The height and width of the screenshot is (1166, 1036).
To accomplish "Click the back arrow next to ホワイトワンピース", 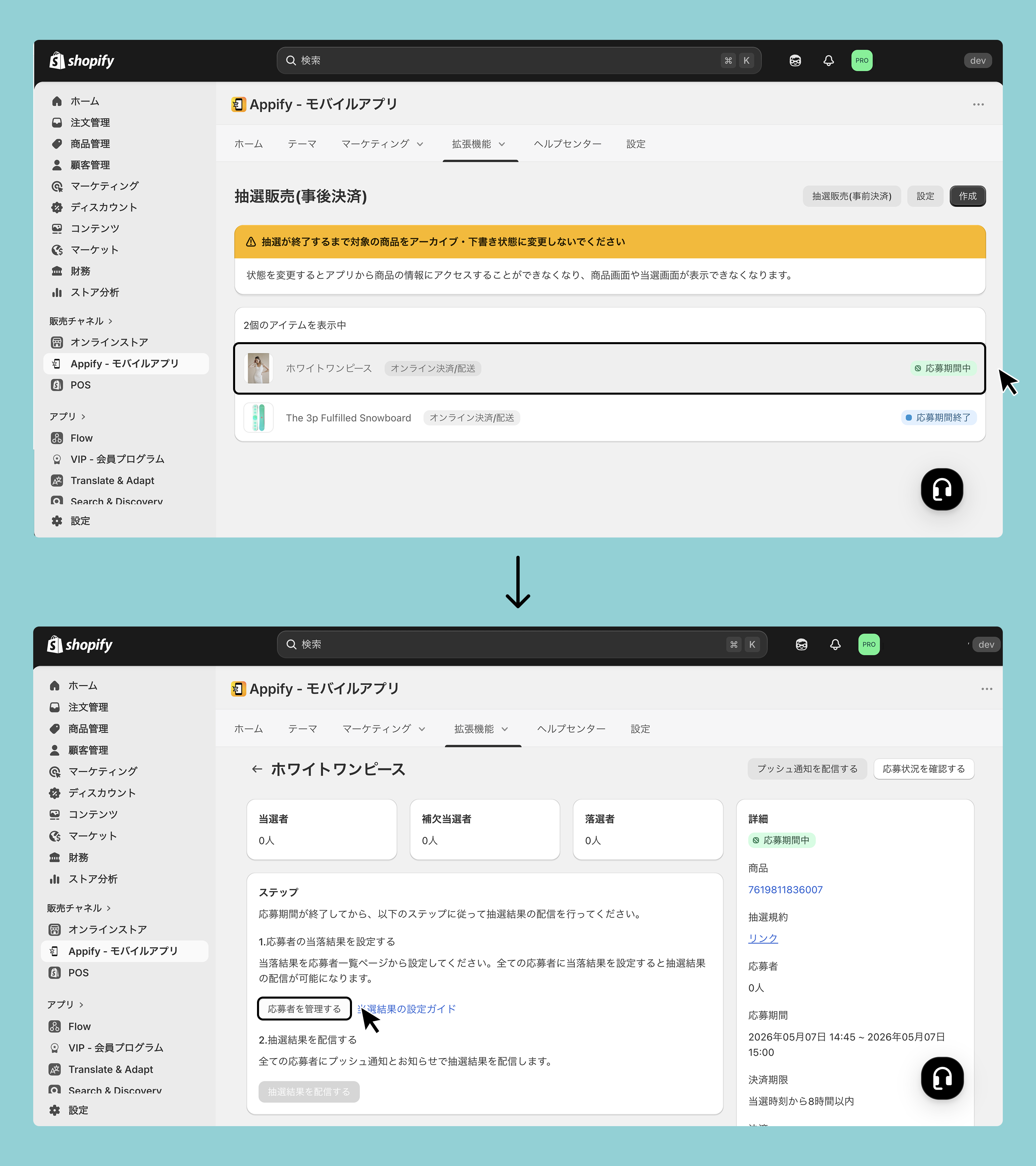I will [x=257, y=769].
